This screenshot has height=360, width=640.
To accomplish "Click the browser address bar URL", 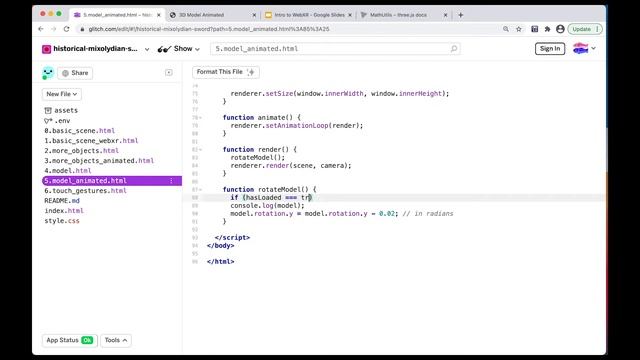I will coord(209,29).
